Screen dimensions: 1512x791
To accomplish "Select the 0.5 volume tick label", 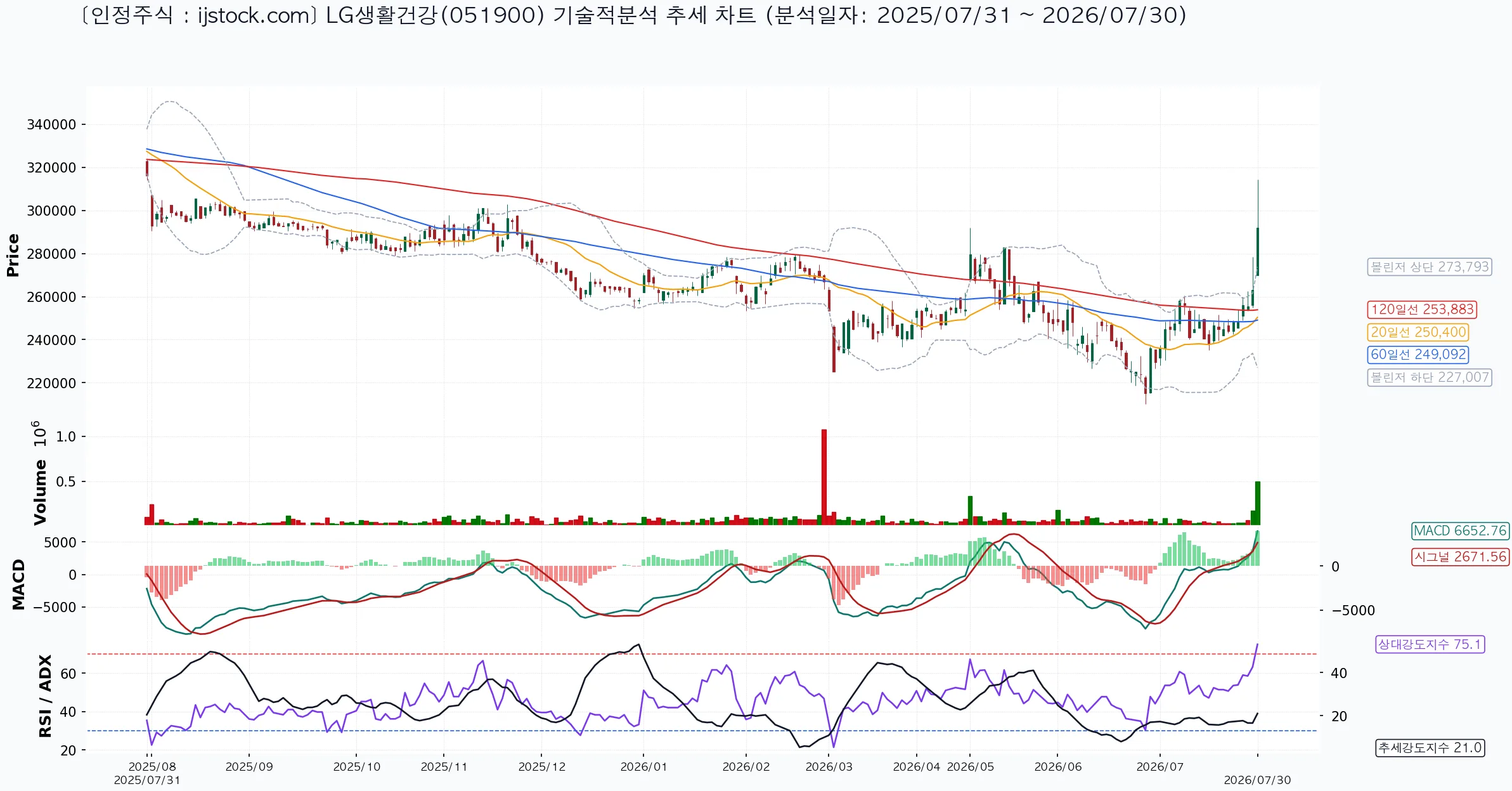I will 66,482.
